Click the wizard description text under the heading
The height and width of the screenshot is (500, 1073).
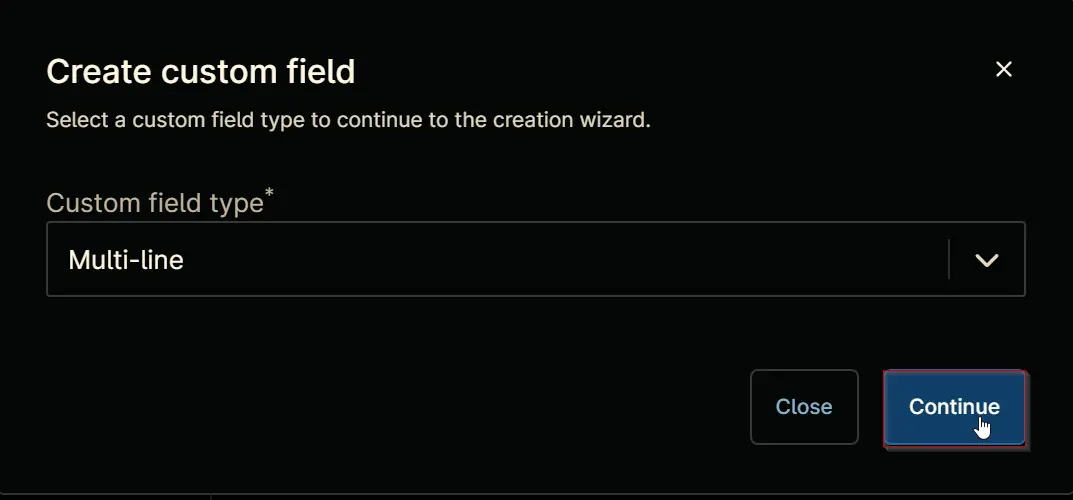click(348, 120)
